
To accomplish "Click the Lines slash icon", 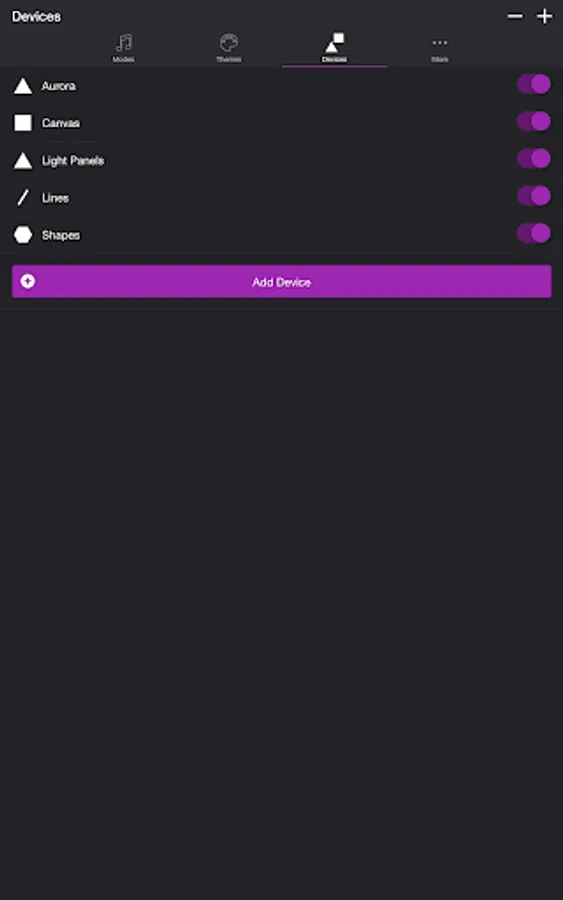I will pyautogui.click(x=23, y=198).
